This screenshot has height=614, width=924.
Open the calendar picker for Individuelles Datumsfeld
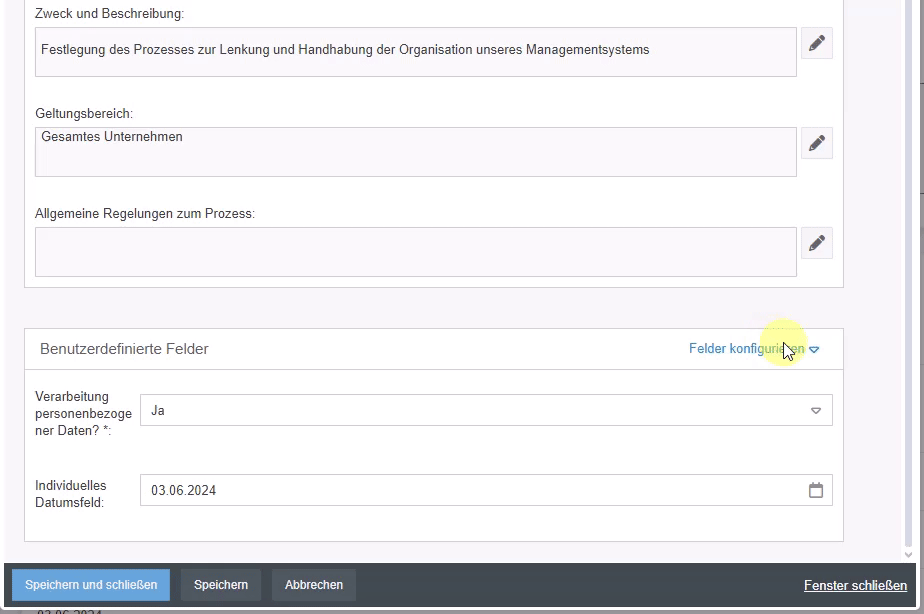pos(816,490)
